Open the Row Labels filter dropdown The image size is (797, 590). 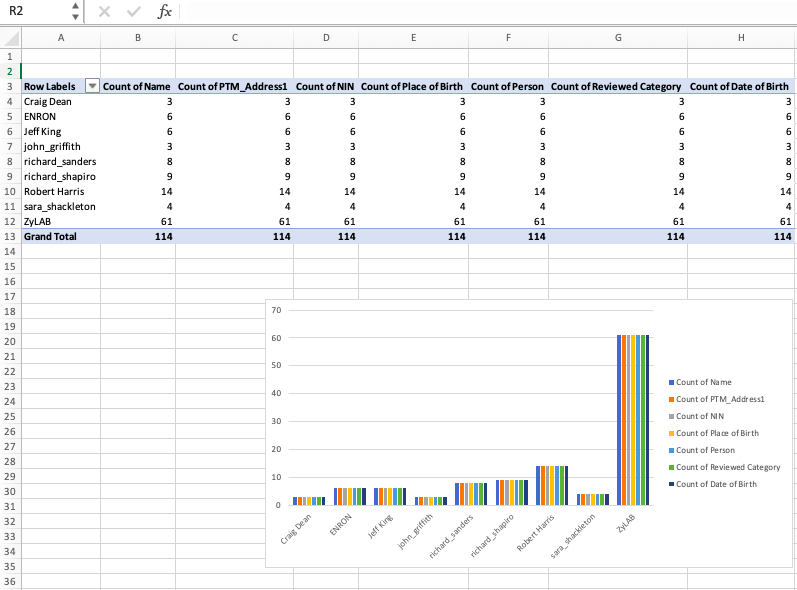pyautogui.click(x=92, y=86)
